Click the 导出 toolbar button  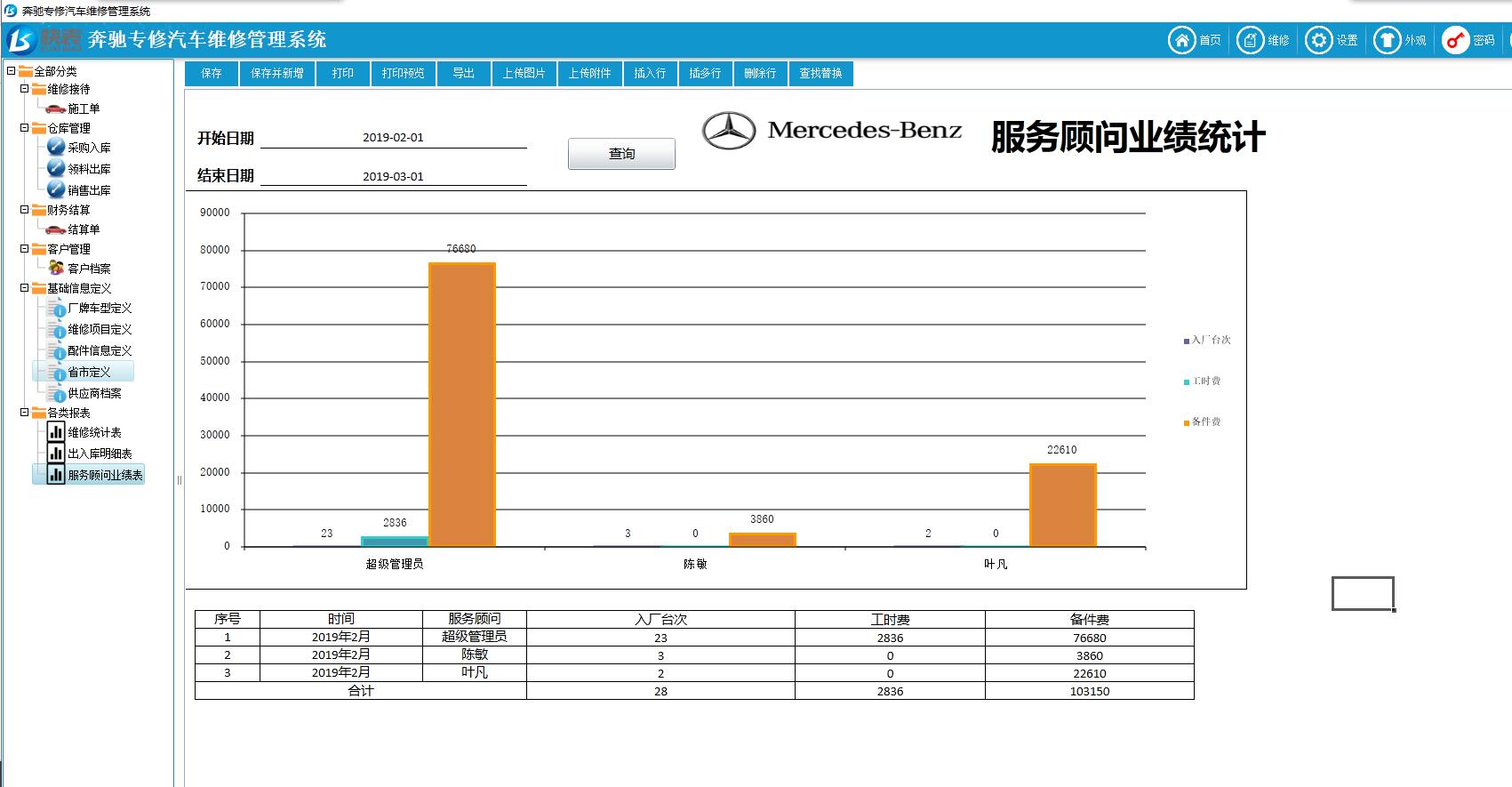pos(464,74)
